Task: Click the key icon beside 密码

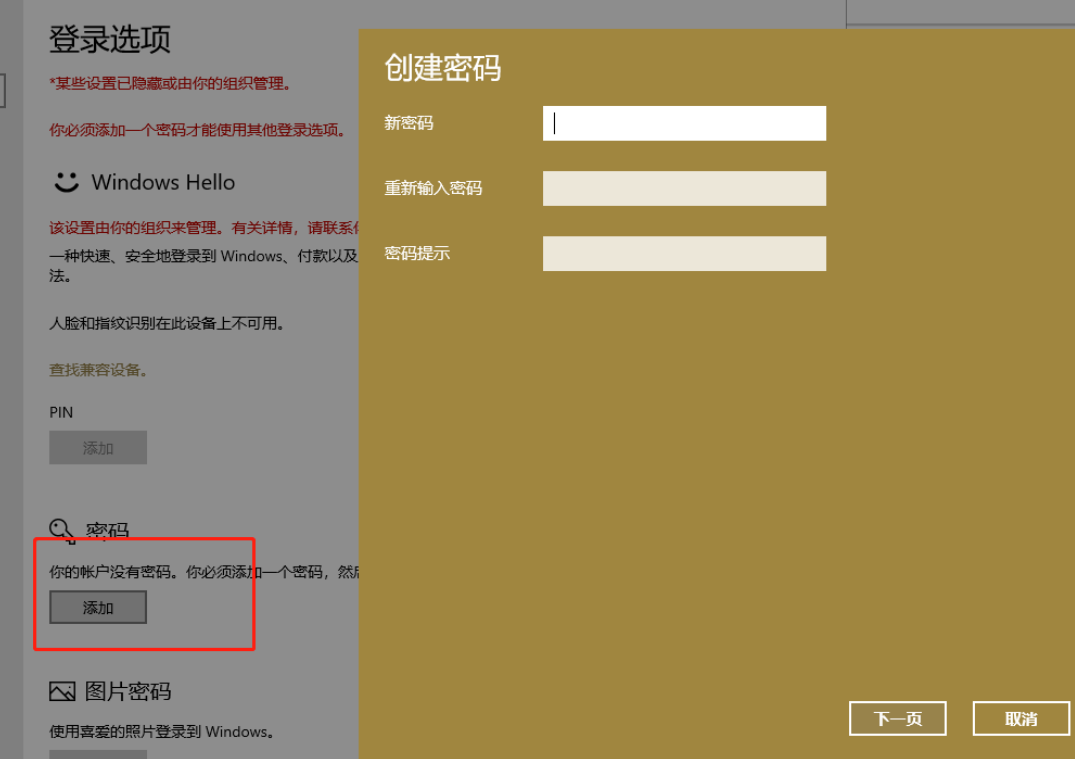Action: pyautogui.click(x=62, y=531)
